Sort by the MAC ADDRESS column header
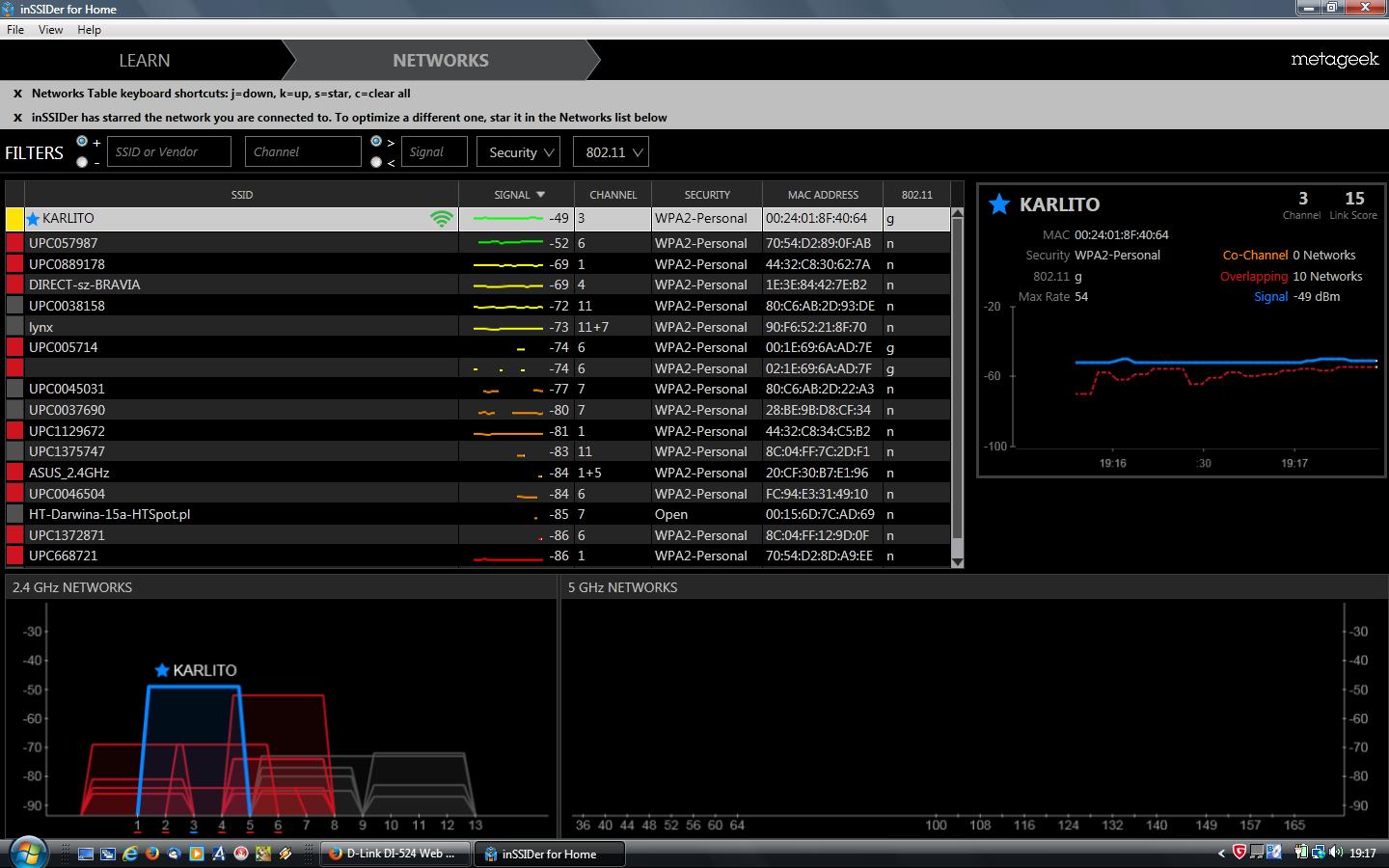This screenshot has height=868, width=1389. pos(823,195)
